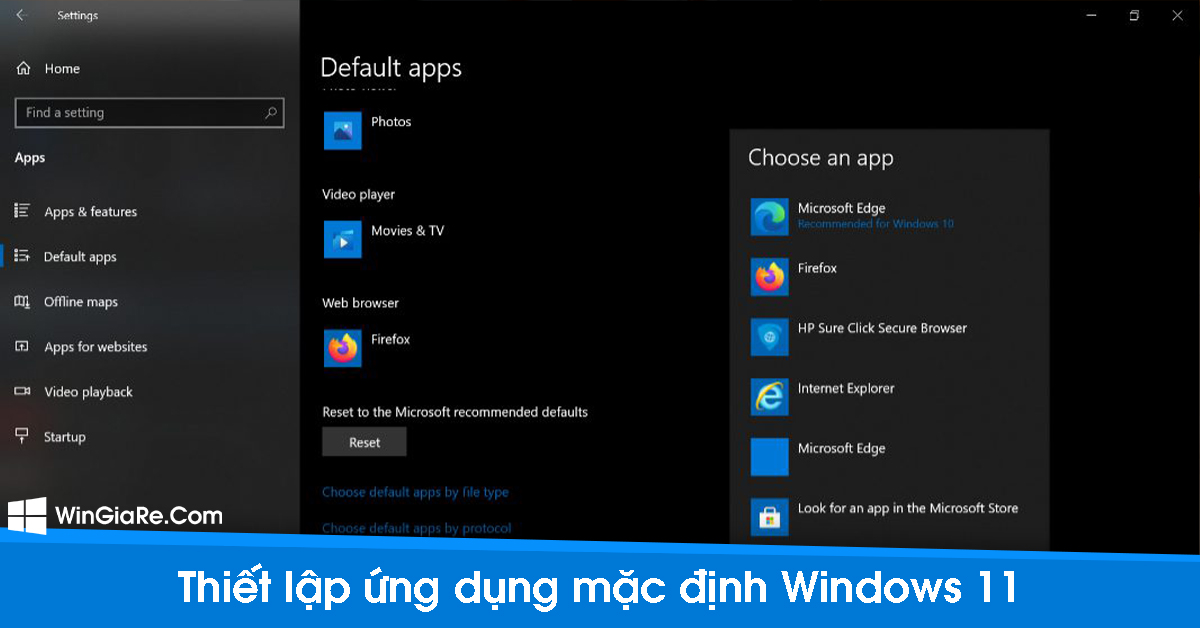Click the Offline maps map icon

[22, 301]
